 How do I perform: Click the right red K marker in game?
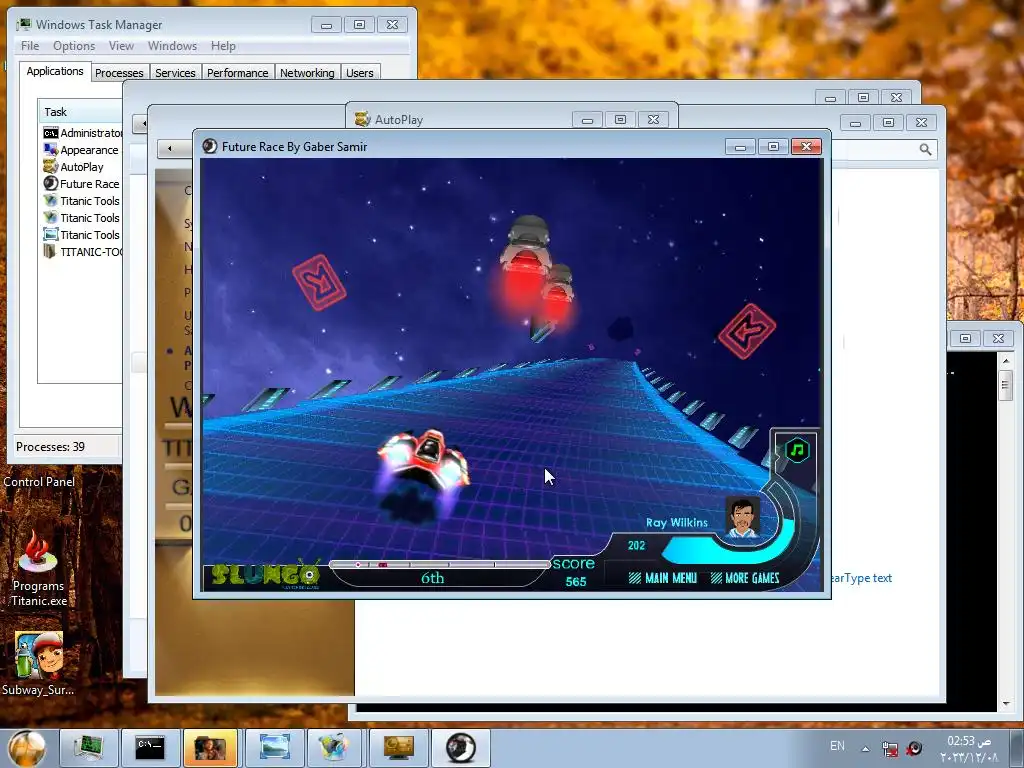(x=747, y=331)
